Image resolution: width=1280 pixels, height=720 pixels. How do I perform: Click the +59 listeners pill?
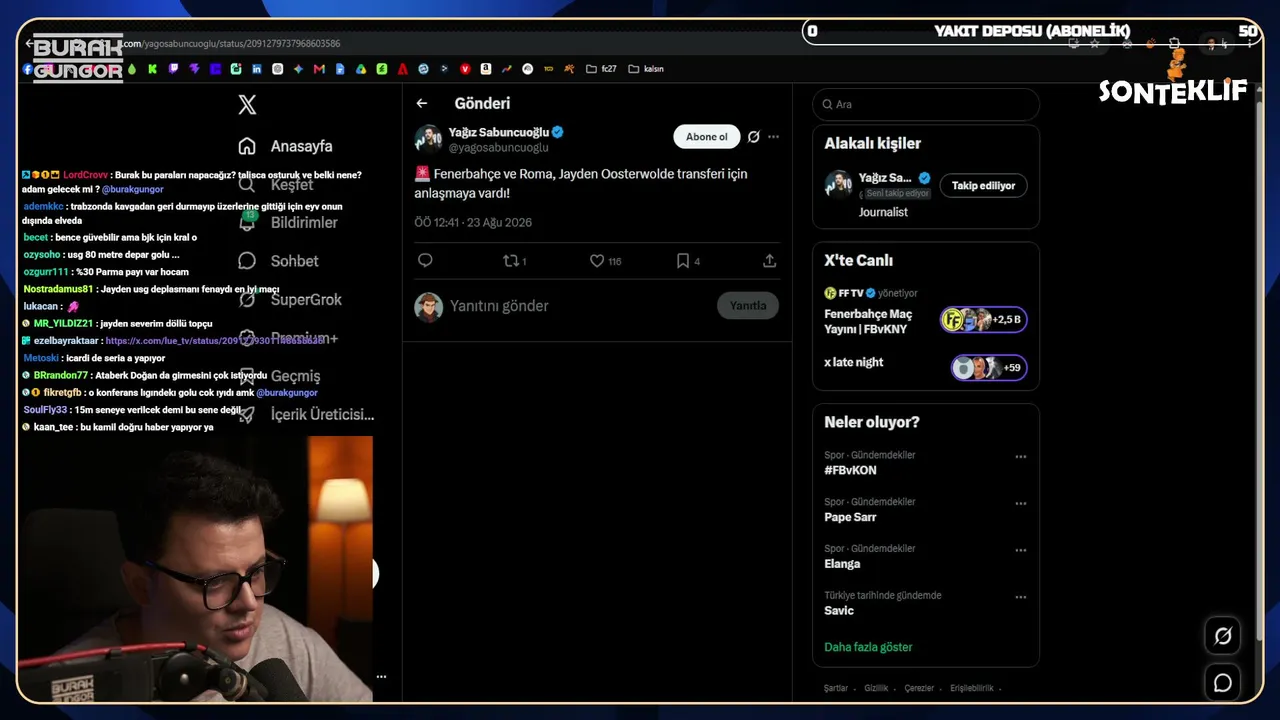pos(989,368)
